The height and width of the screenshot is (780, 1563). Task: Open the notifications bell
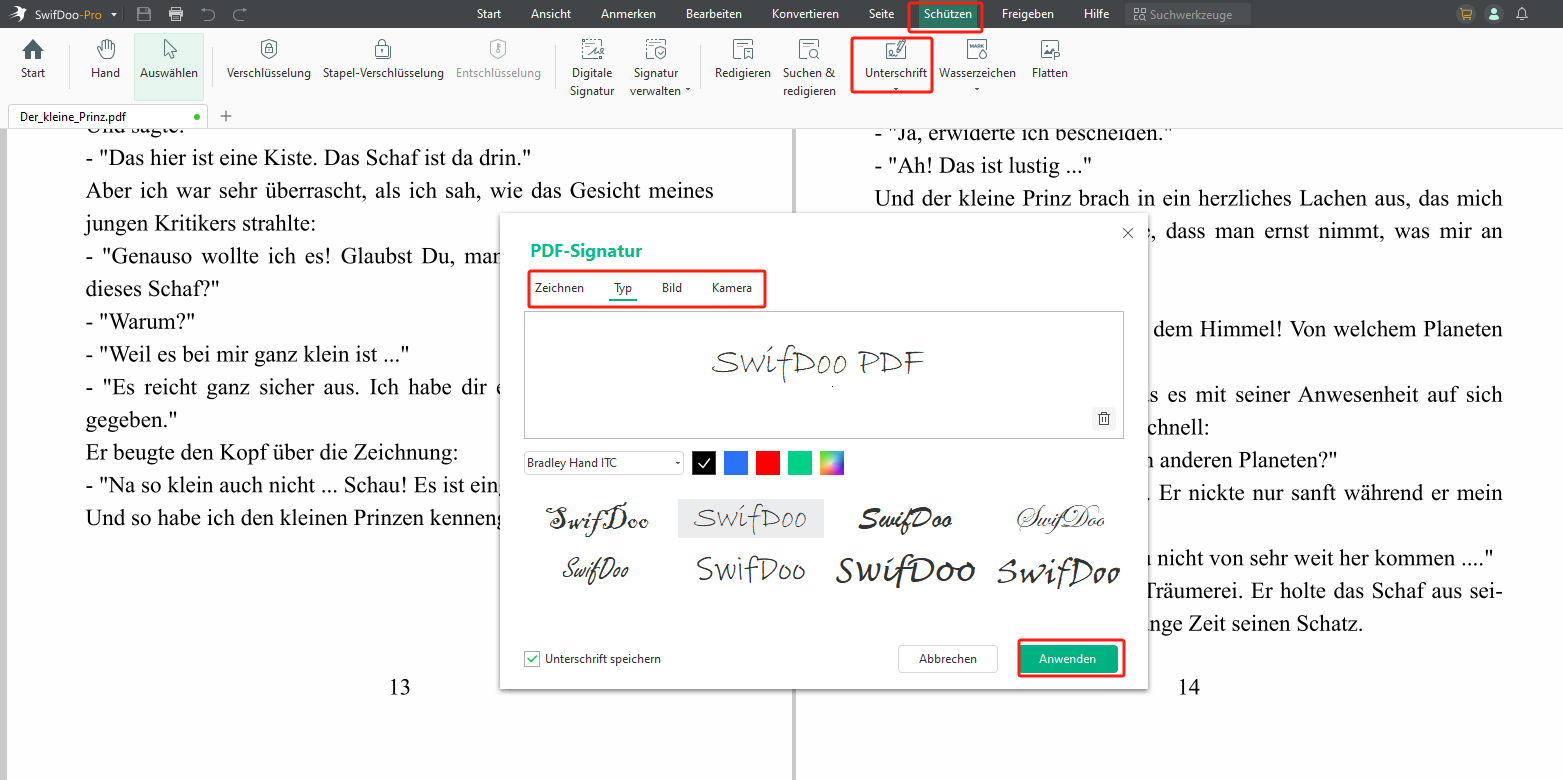(1522, 14)
